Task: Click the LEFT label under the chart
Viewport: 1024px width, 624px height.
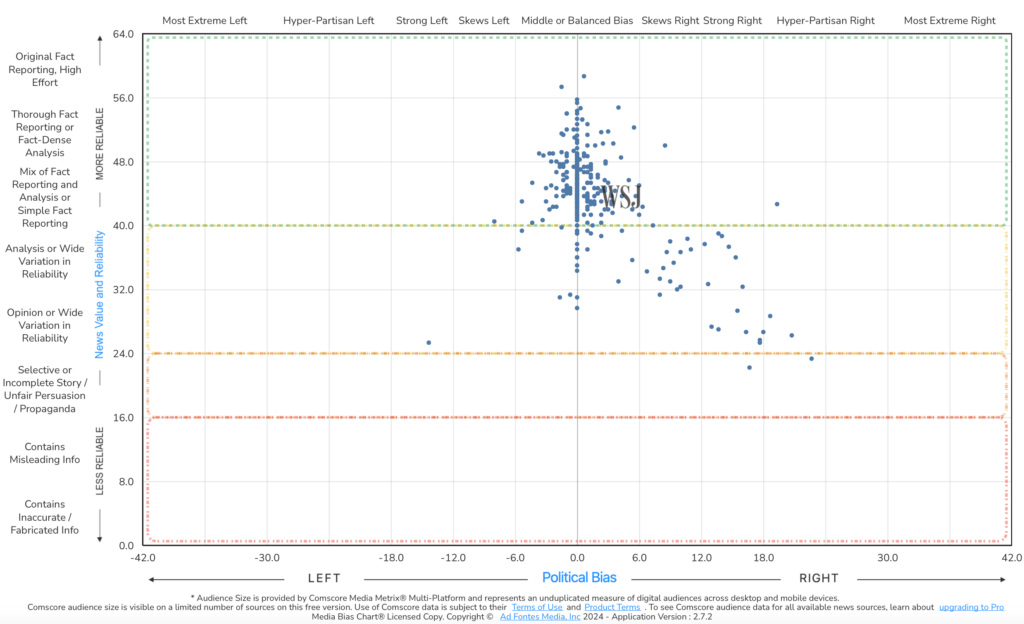Action: point(325,578)
